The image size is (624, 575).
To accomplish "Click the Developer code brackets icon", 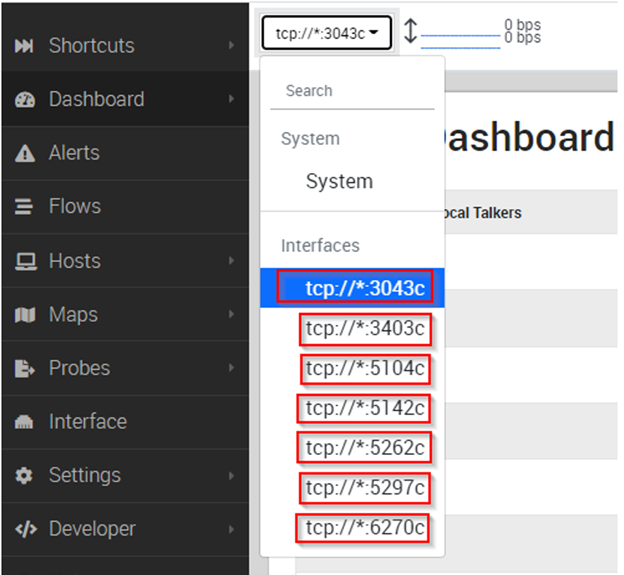I will pyautogui.click(x=26, y=530).
